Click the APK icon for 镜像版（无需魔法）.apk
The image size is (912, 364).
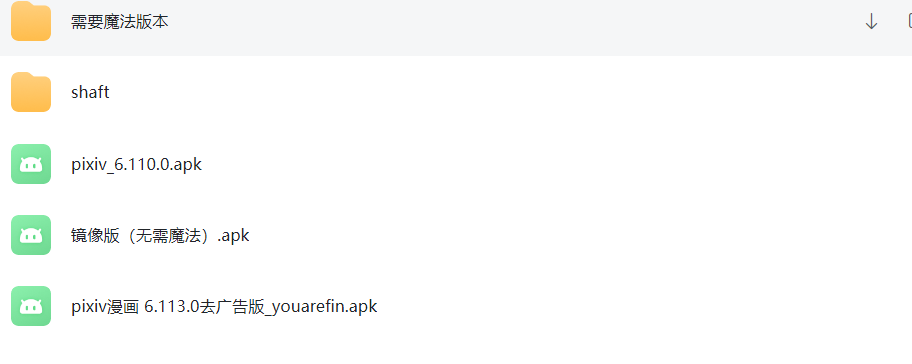[x=31, y=235]
